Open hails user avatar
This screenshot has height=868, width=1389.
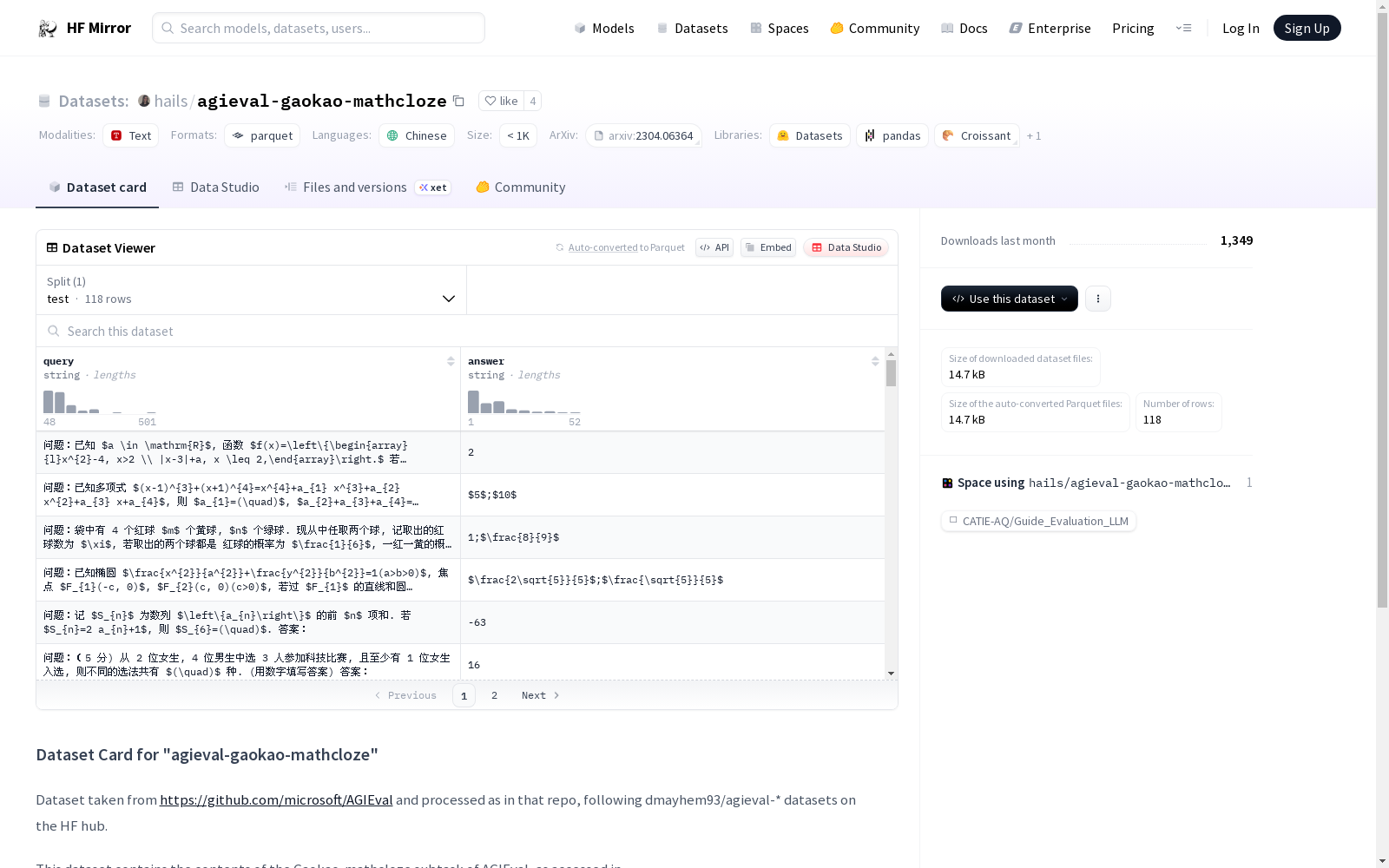pos(144,101)
